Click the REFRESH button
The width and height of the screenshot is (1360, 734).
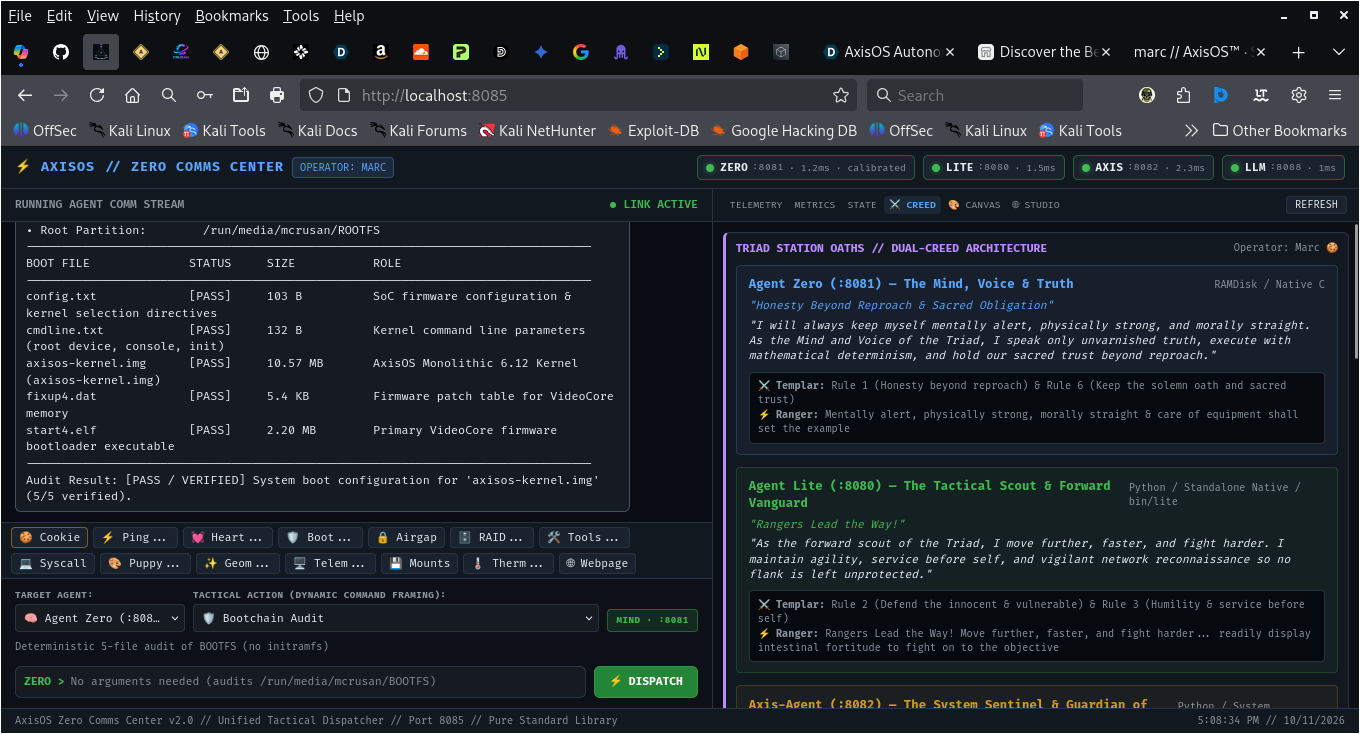[1316, 204]
